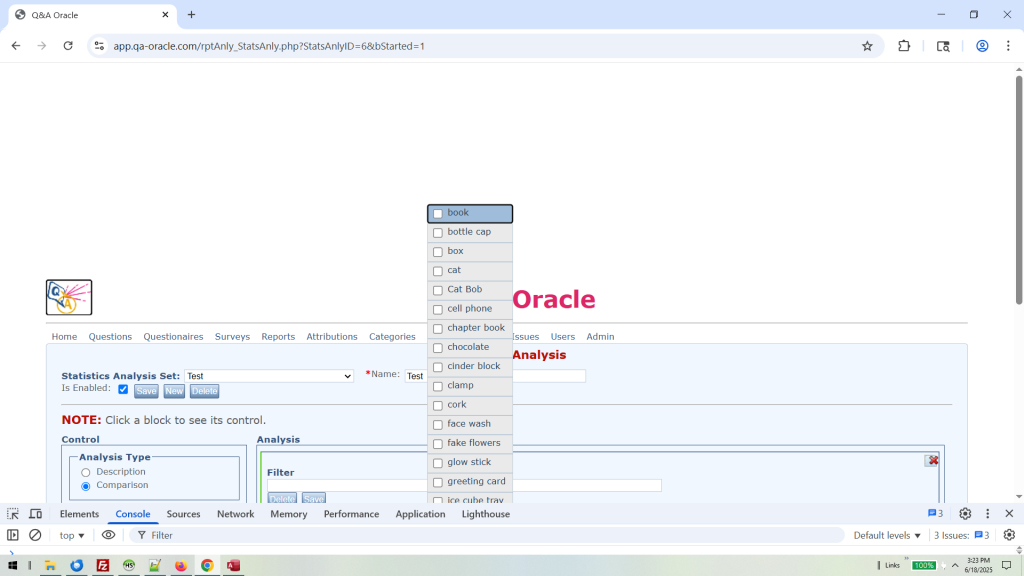Check the glow stick checkbox
Screen dimensions: 1024x576
(438, 463)
